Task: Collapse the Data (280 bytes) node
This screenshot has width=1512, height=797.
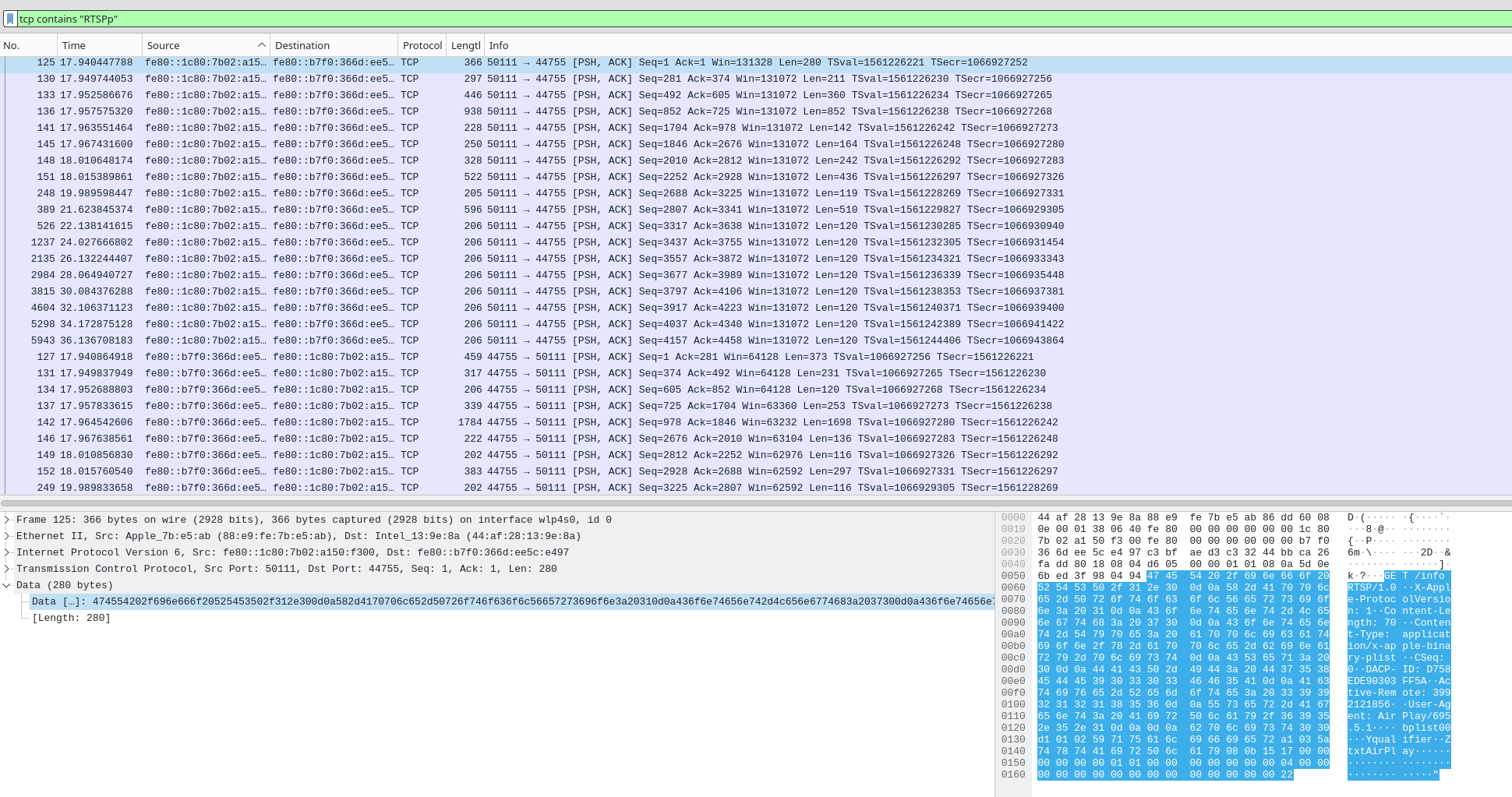Action: (7, 585)
